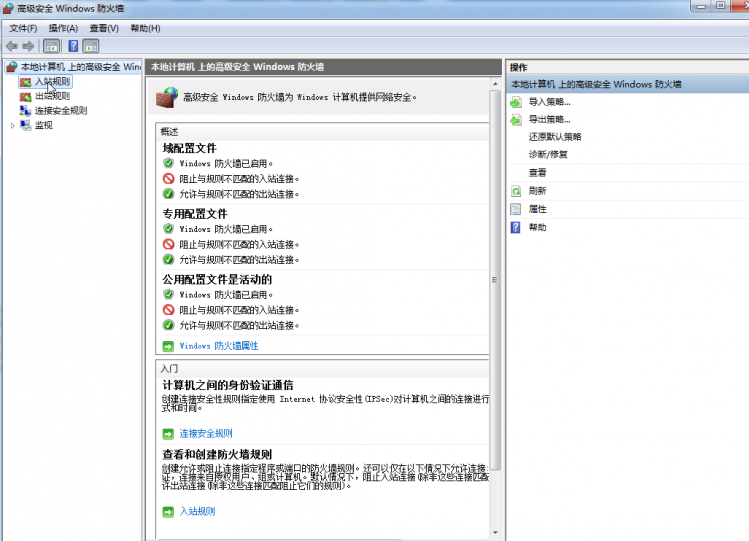
Task: Click the firewall brick-globe icon in overview
Action: coord(167,97)
